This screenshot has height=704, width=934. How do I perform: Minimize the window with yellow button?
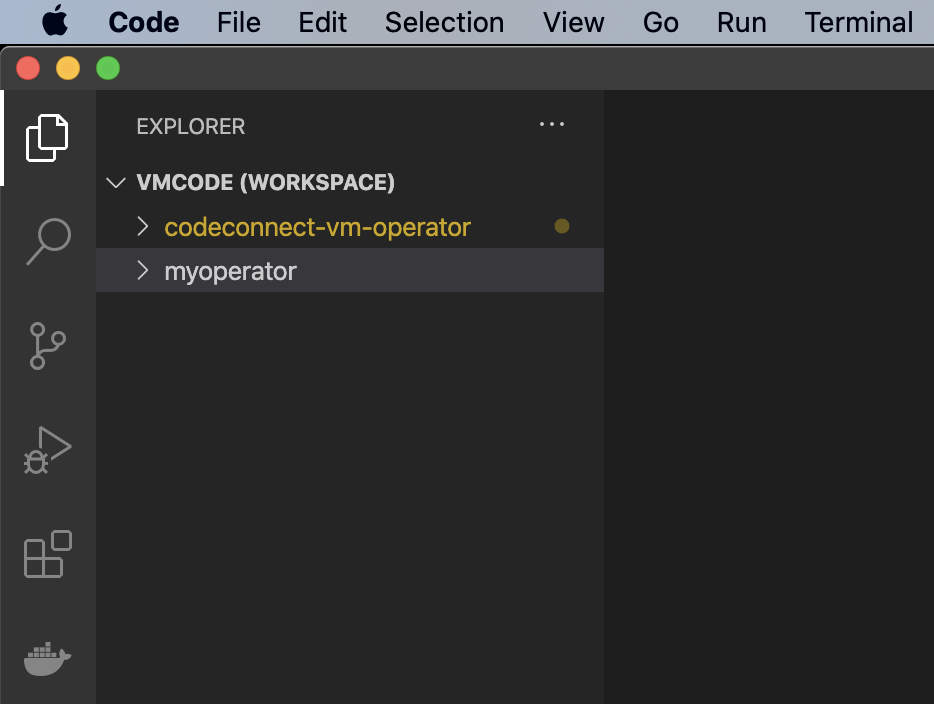pos(68,68)
